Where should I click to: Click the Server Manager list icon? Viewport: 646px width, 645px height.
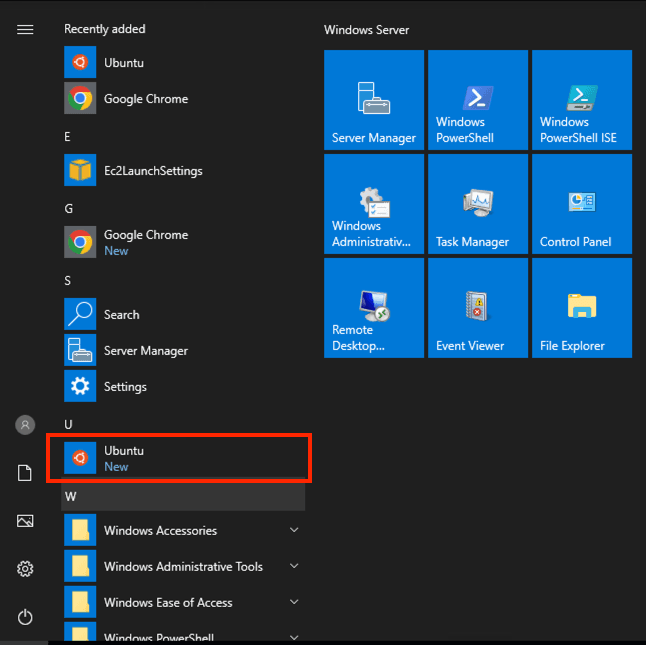(80, 350)
